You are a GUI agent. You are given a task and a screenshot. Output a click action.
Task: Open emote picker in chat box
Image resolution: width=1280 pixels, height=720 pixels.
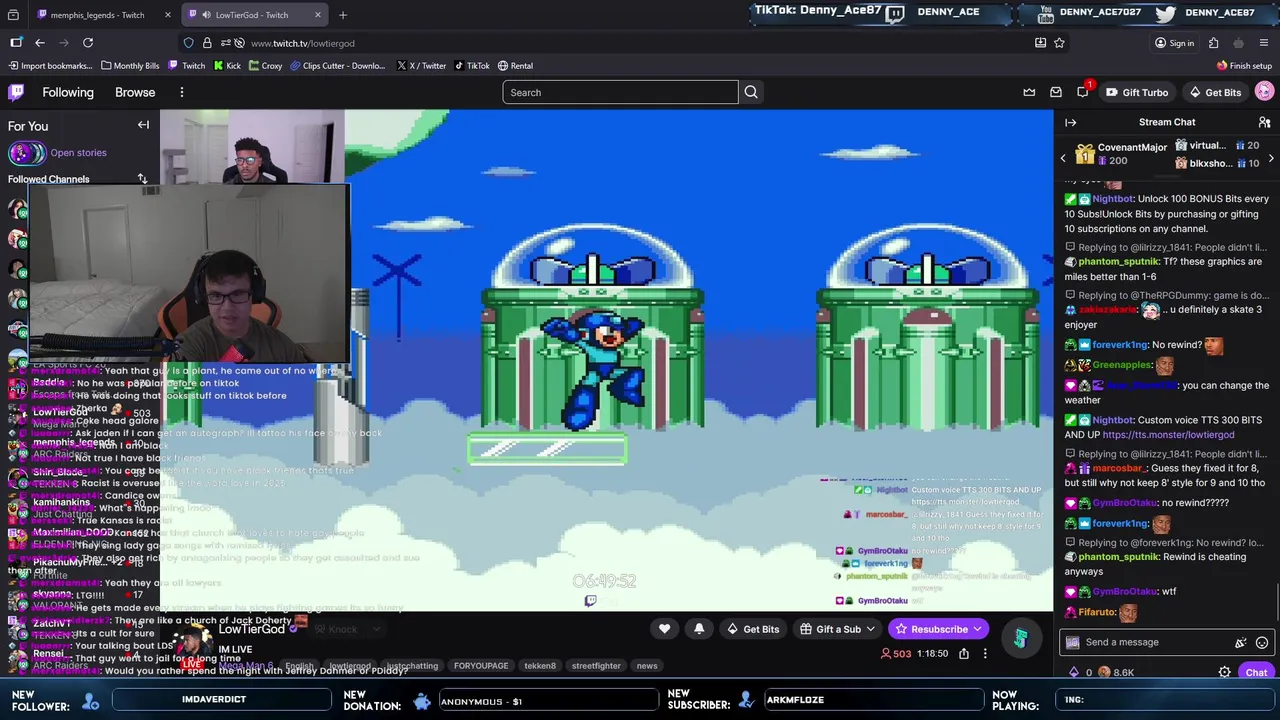pyautogui.click(x=1262, y=643)
